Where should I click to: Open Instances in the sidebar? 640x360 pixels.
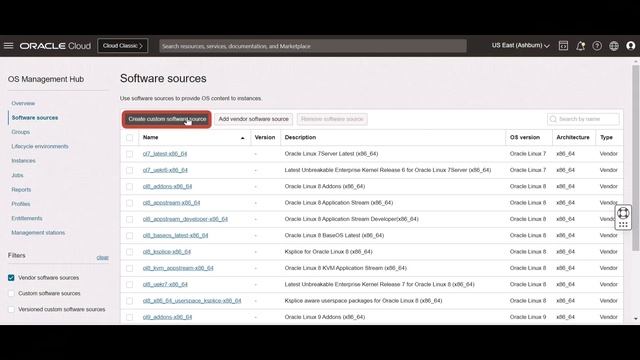(23, 161)
